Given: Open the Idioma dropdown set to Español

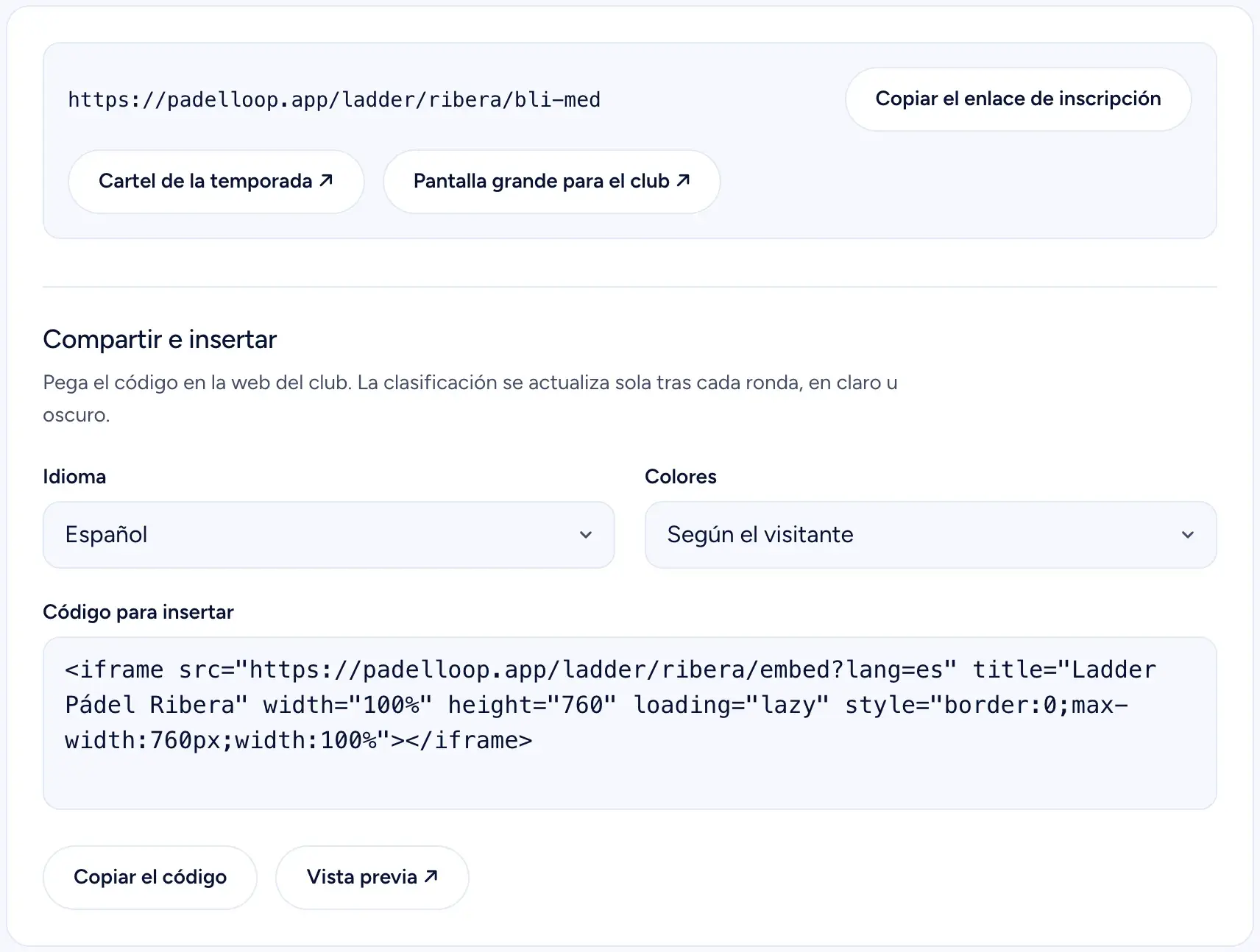Looking at the screenshot, I should pos(329,535).
